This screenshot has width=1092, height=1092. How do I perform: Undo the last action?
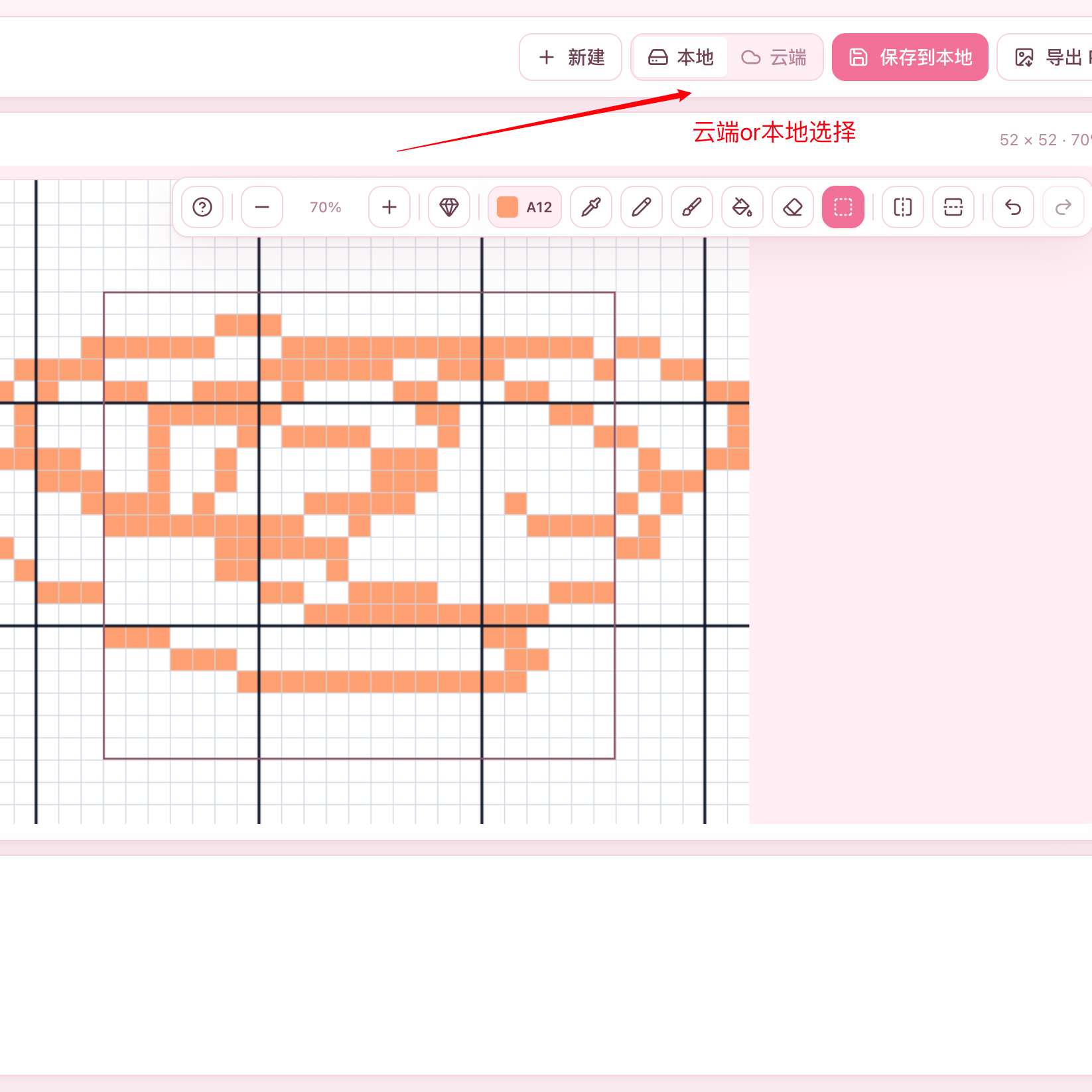[x=1013, y=207]
